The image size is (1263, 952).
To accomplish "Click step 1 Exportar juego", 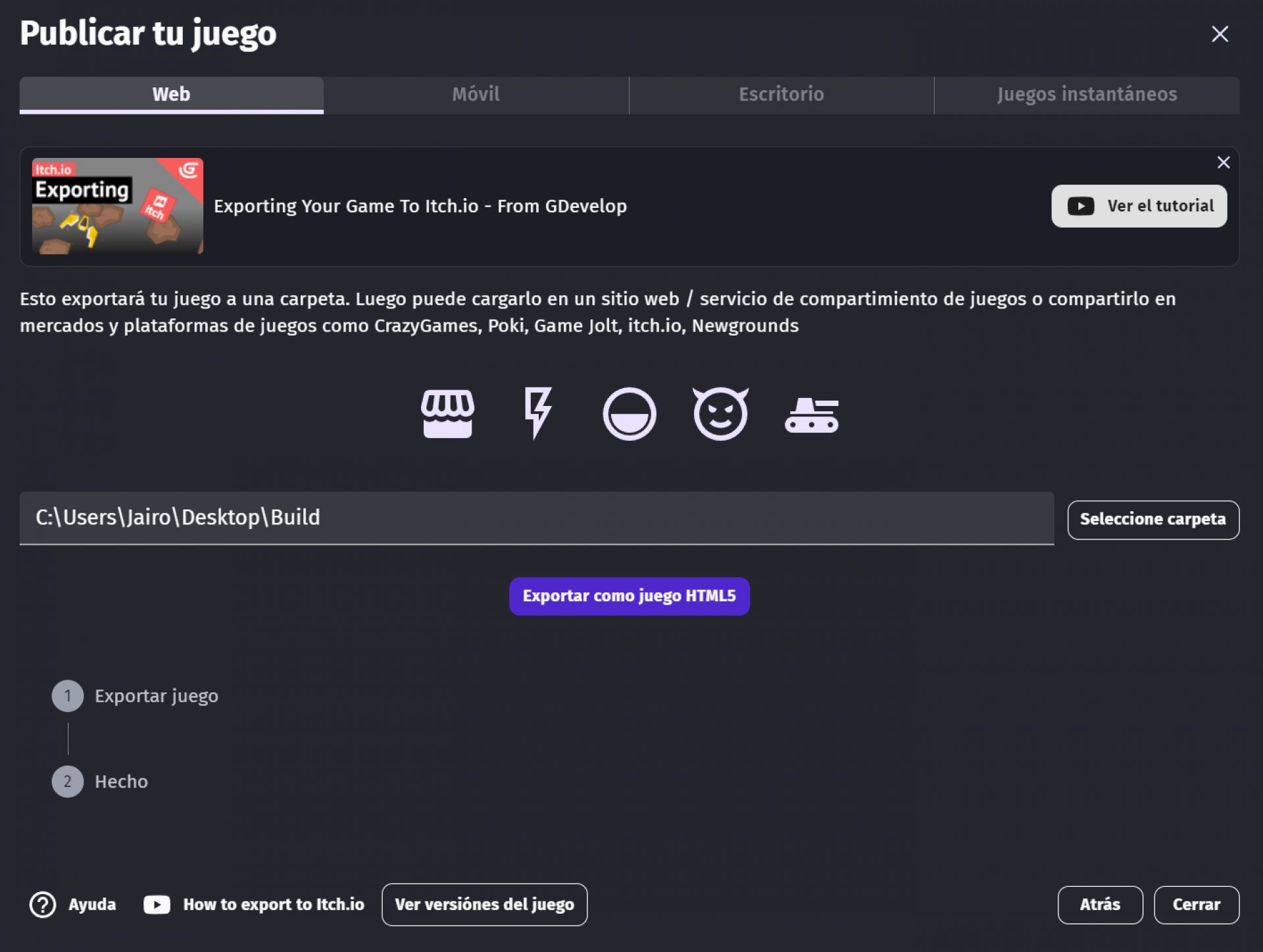I will click(x=135, y=696).
